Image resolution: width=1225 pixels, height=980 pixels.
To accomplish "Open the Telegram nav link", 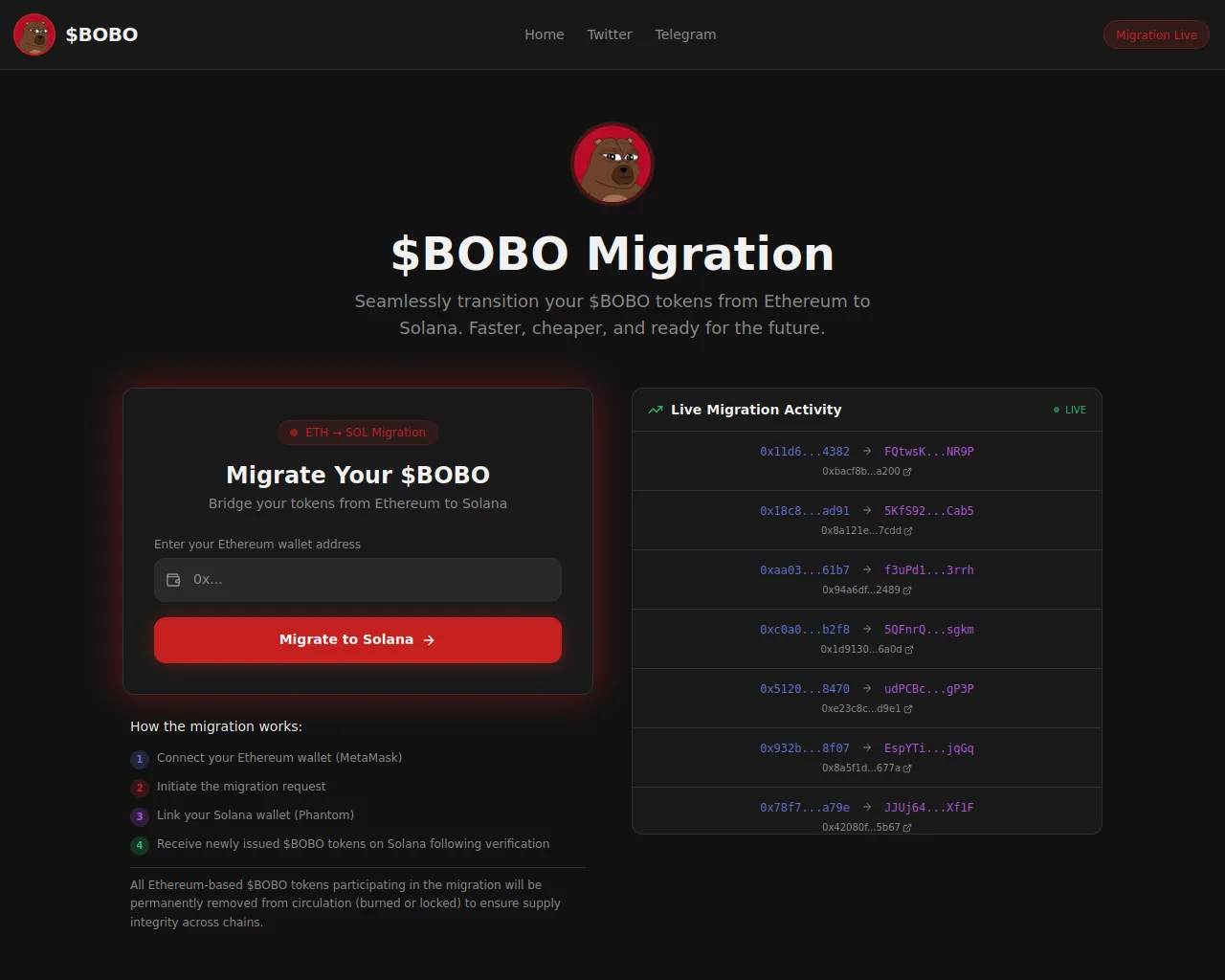I will [685, 34].
